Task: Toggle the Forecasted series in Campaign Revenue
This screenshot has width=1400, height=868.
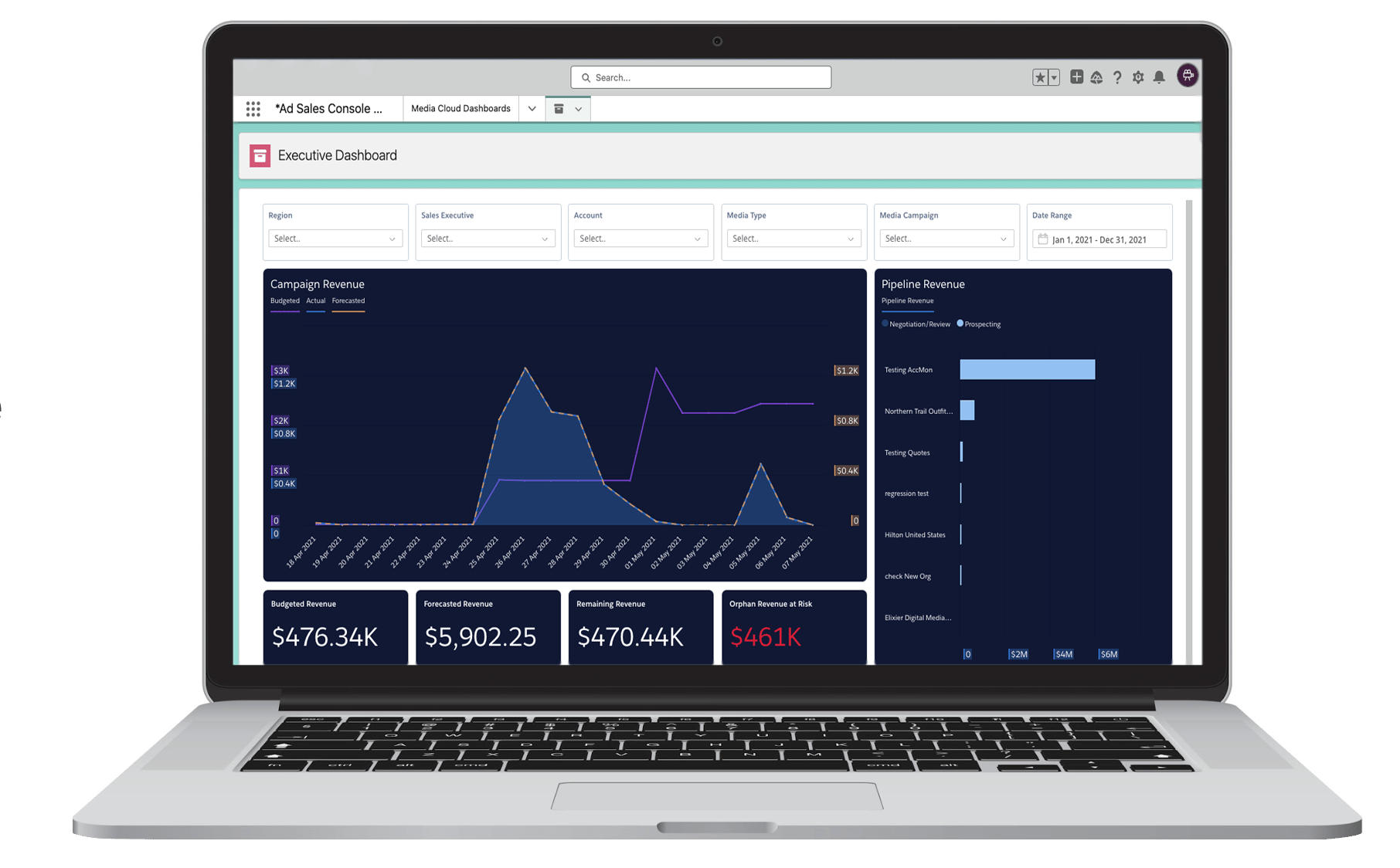Action: [348, 301]
